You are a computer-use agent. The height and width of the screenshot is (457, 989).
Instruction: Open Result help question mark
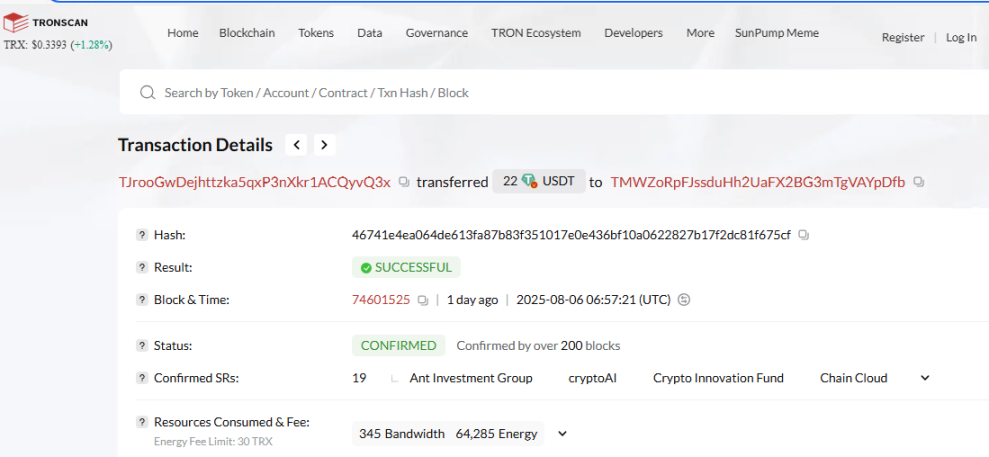coord(142,267)
